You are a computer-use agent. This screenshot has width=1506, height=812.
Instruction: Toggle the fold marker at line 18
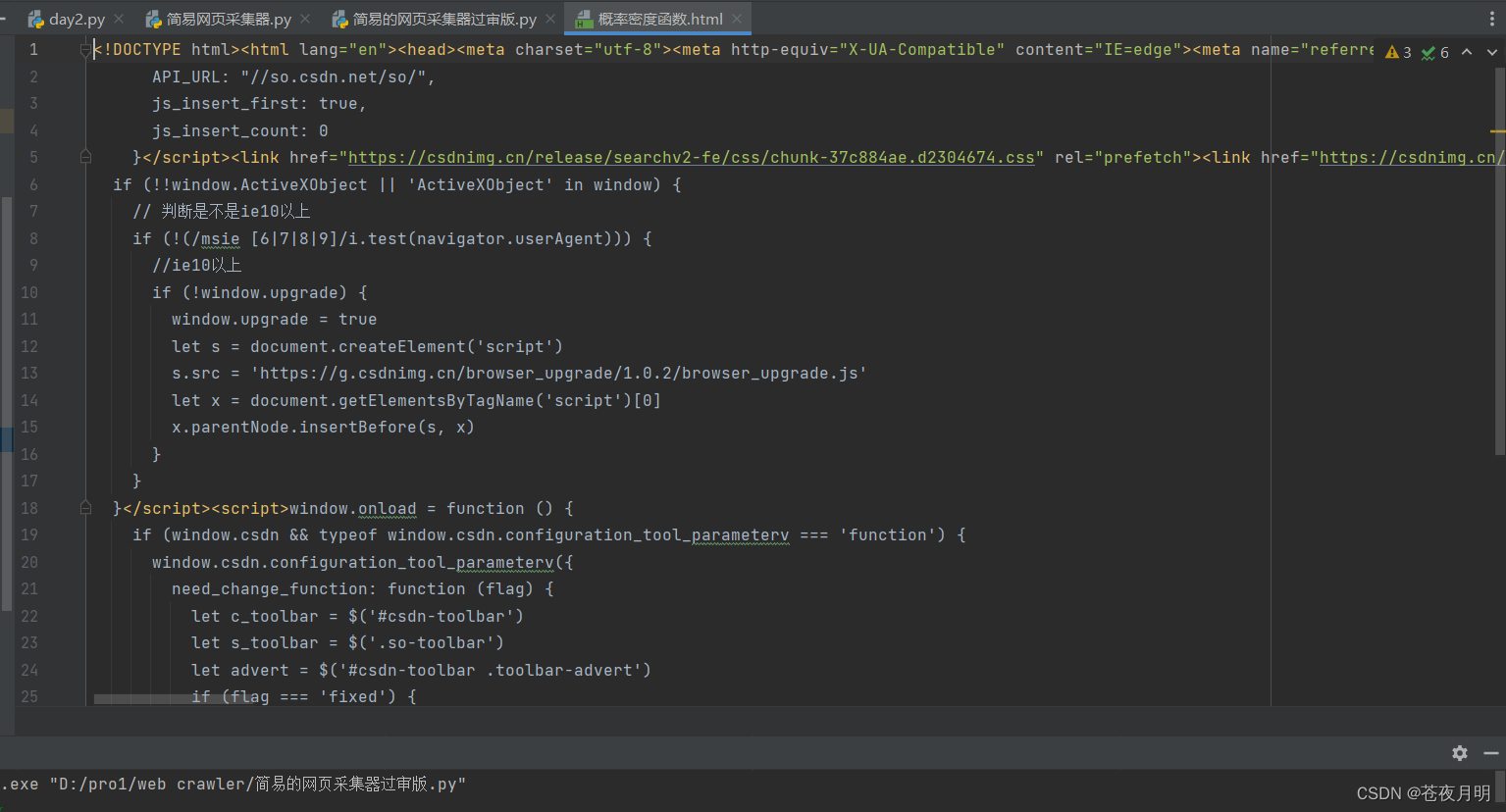point(85,508)
